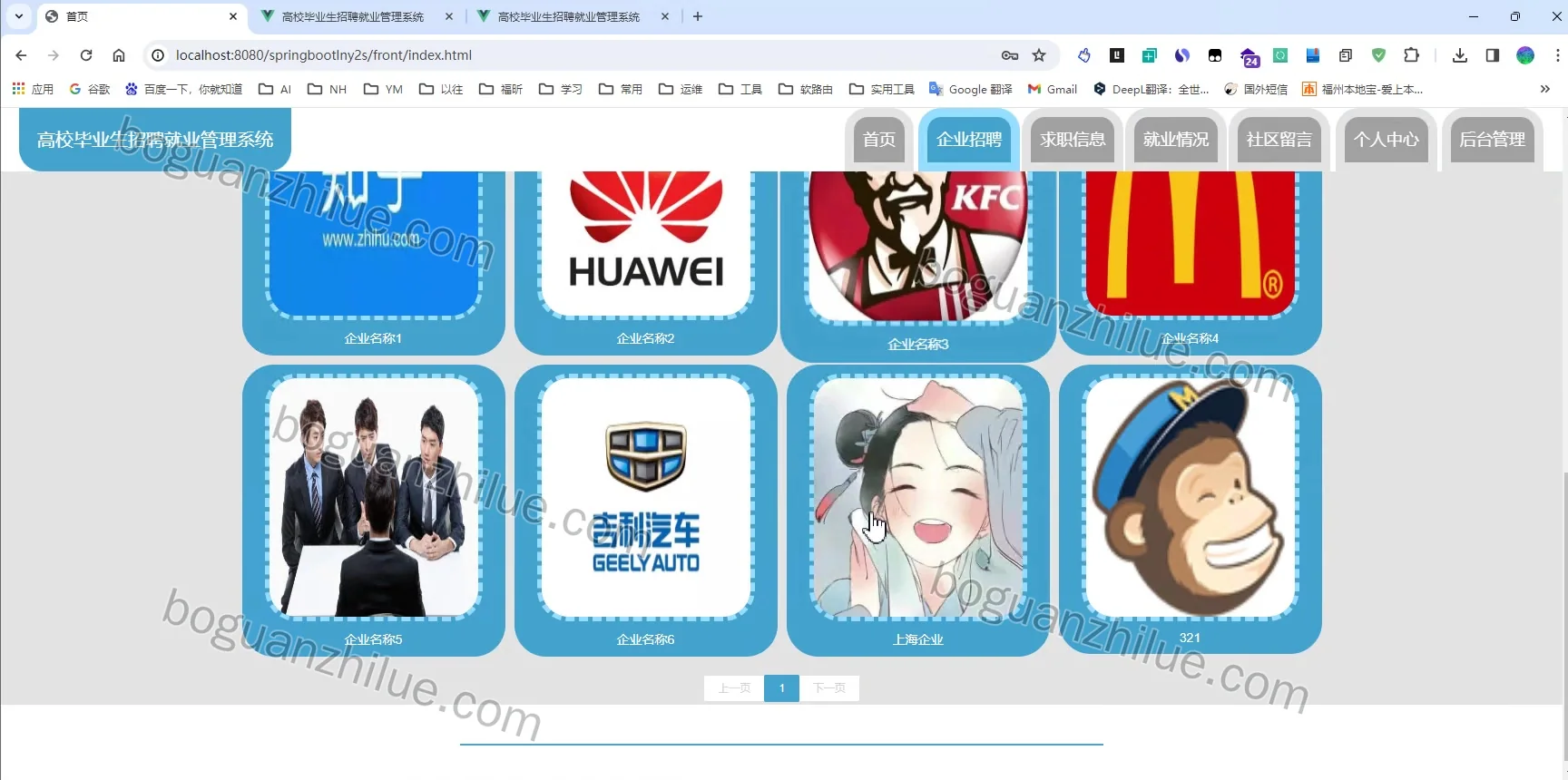This screenshot has width=1568, height=780.
Task: Open 后台管理 from the navigation
Action: coord(1493,140)
